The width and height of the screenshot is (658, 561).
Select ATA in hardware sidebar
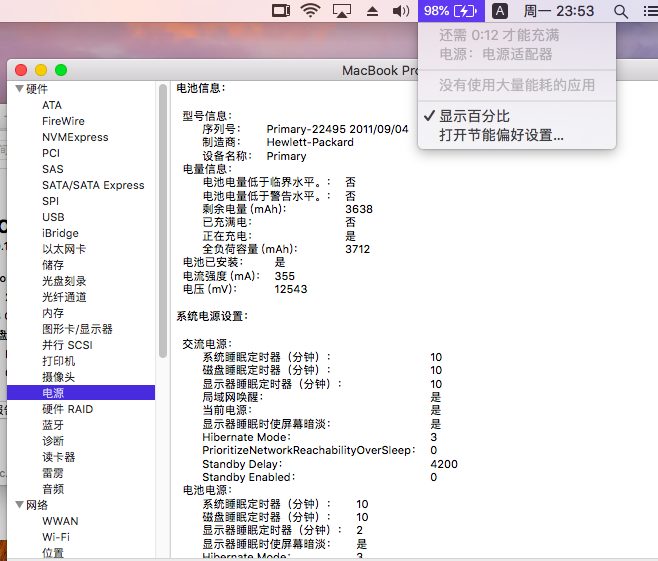point(52,105)
